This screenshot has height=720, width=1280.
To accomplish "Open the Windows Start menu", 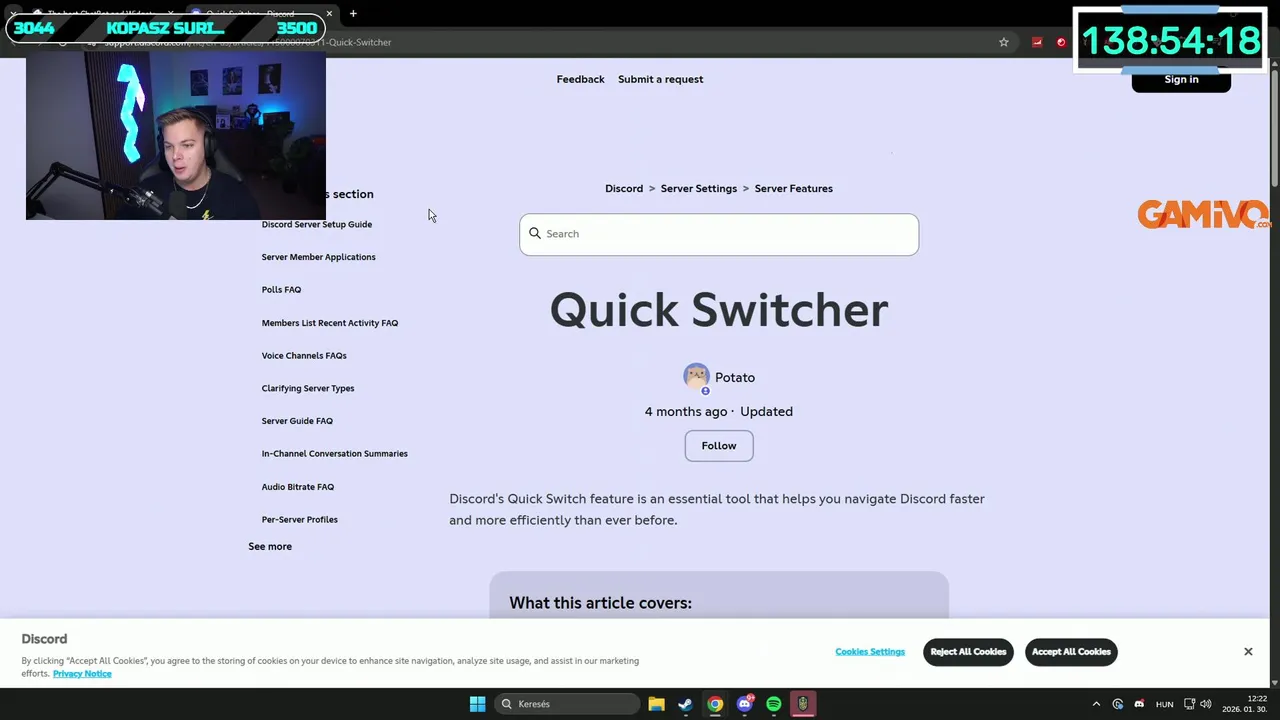I will [477, 704].
